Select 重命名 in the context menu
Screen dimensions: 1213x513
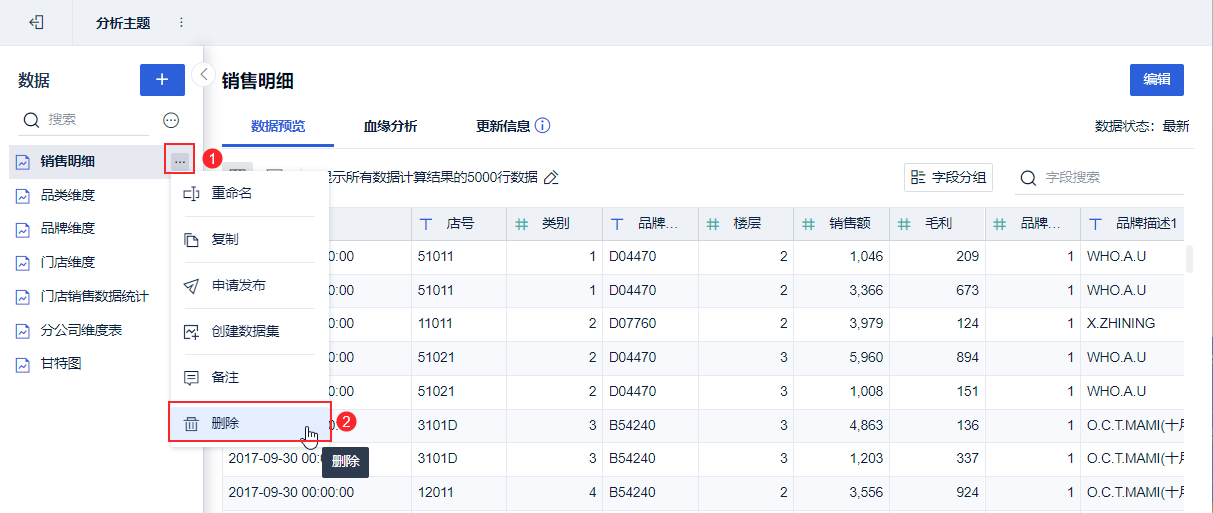pos(232,193)
